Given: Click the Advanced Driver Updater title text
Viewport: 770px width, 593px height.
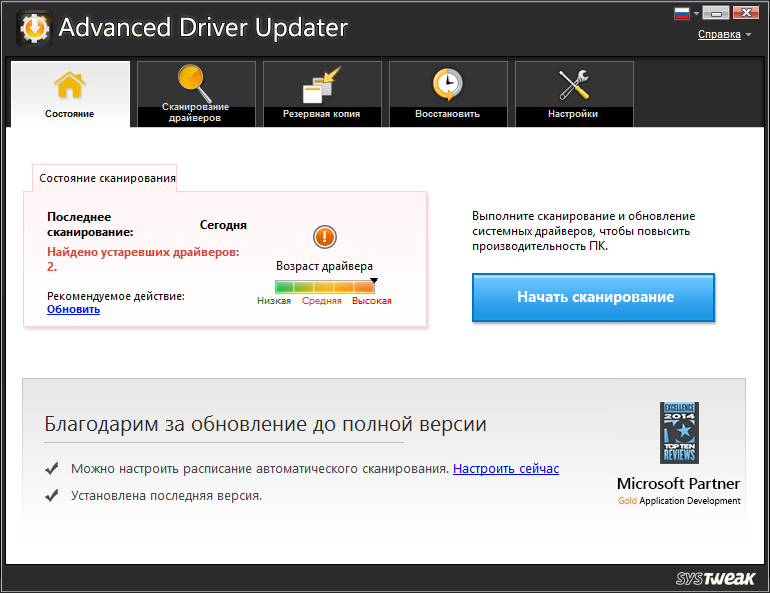Looking at the screenshot, I should tap(203, 27).
